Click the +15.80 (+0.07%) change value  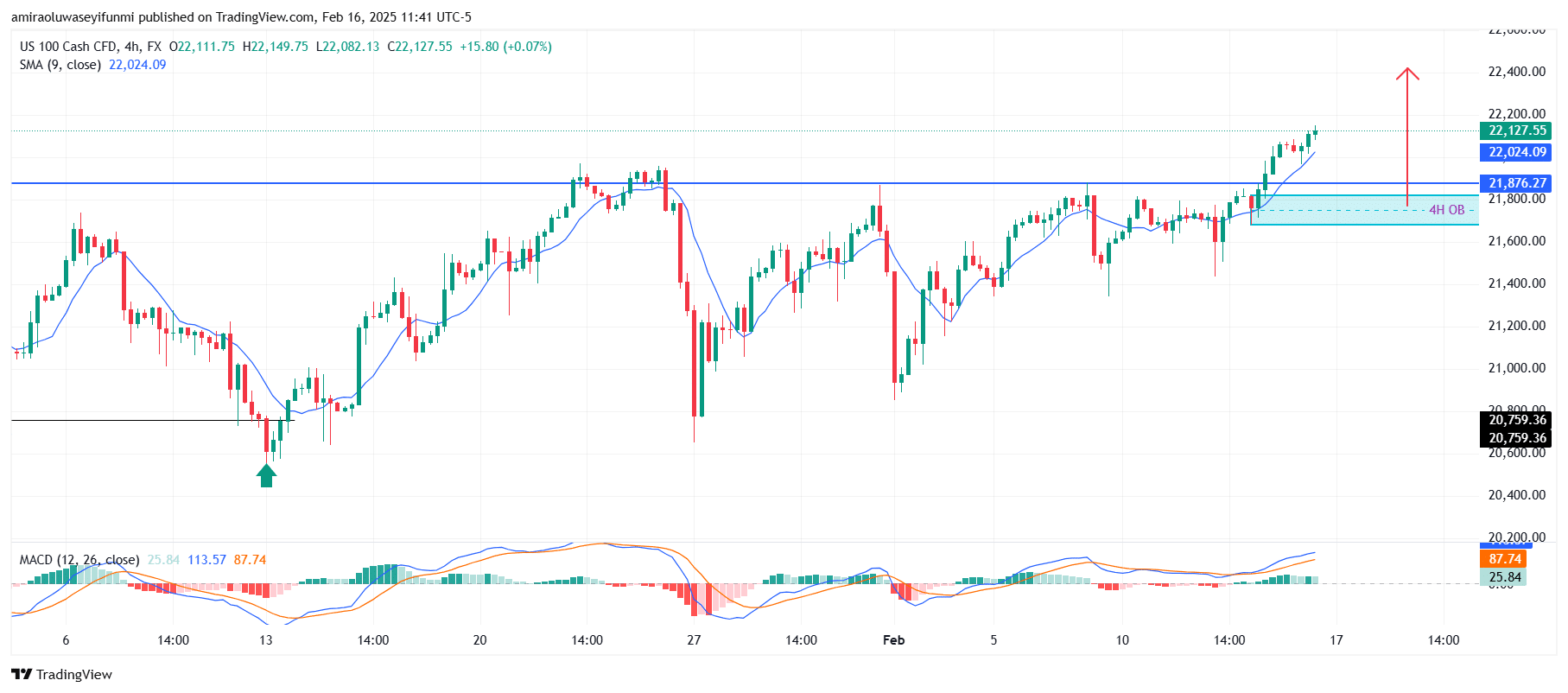click(x=505, y=47)
